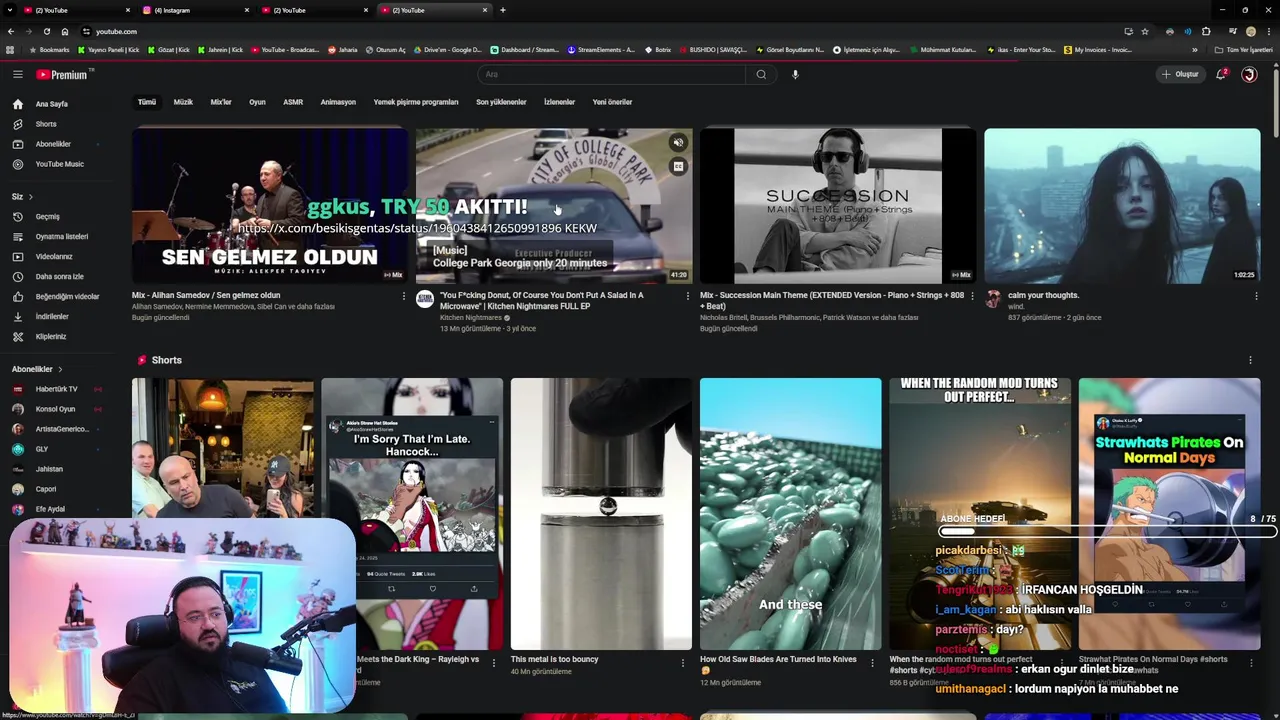Screen dimensions: 1280x720
Task: Open Beğendiğim videolar list
Action: [x=67, y=296]
